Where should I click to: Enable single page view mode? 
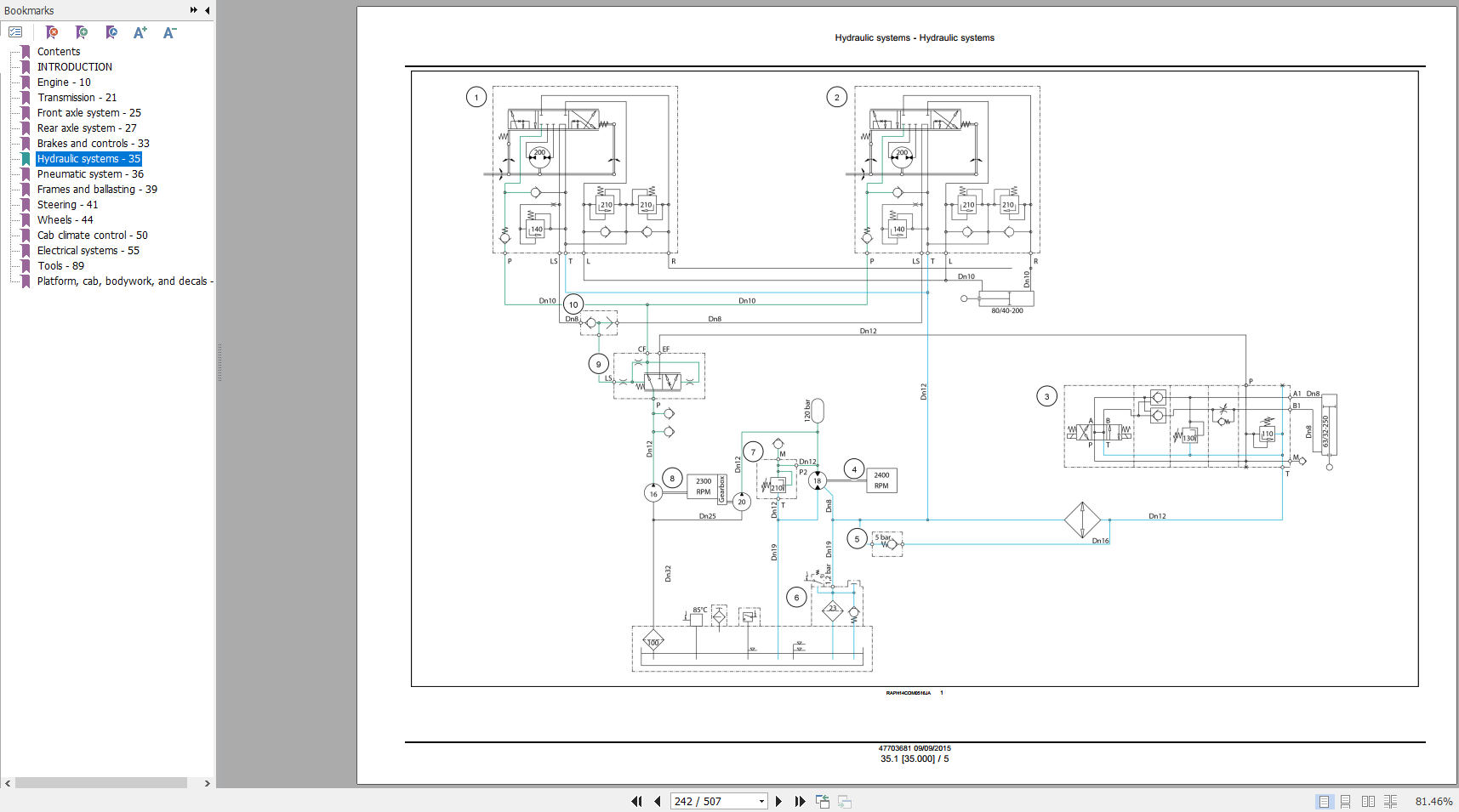tap(1324, 801)
